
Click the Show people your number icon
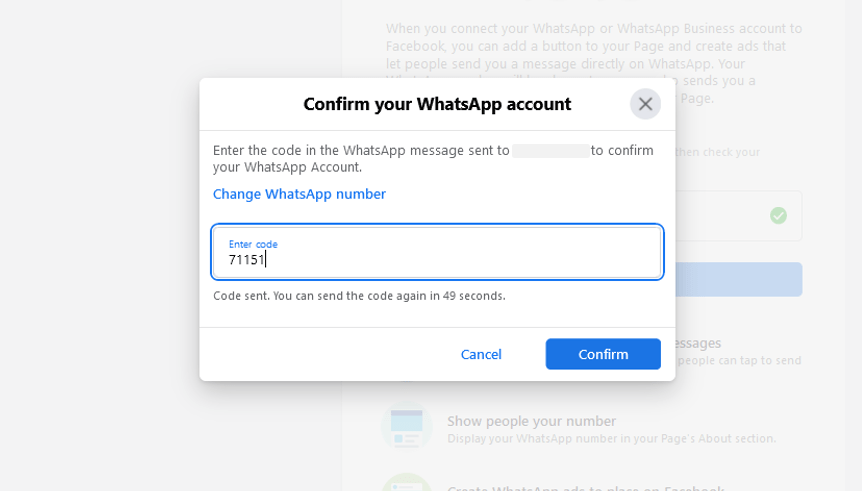pos(406,426)
